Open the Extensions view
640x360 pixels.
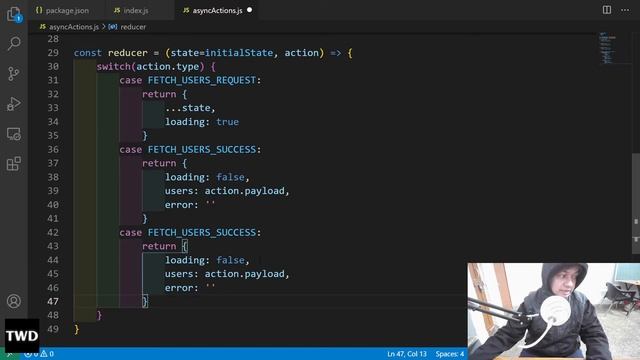(x=14, y=164)
